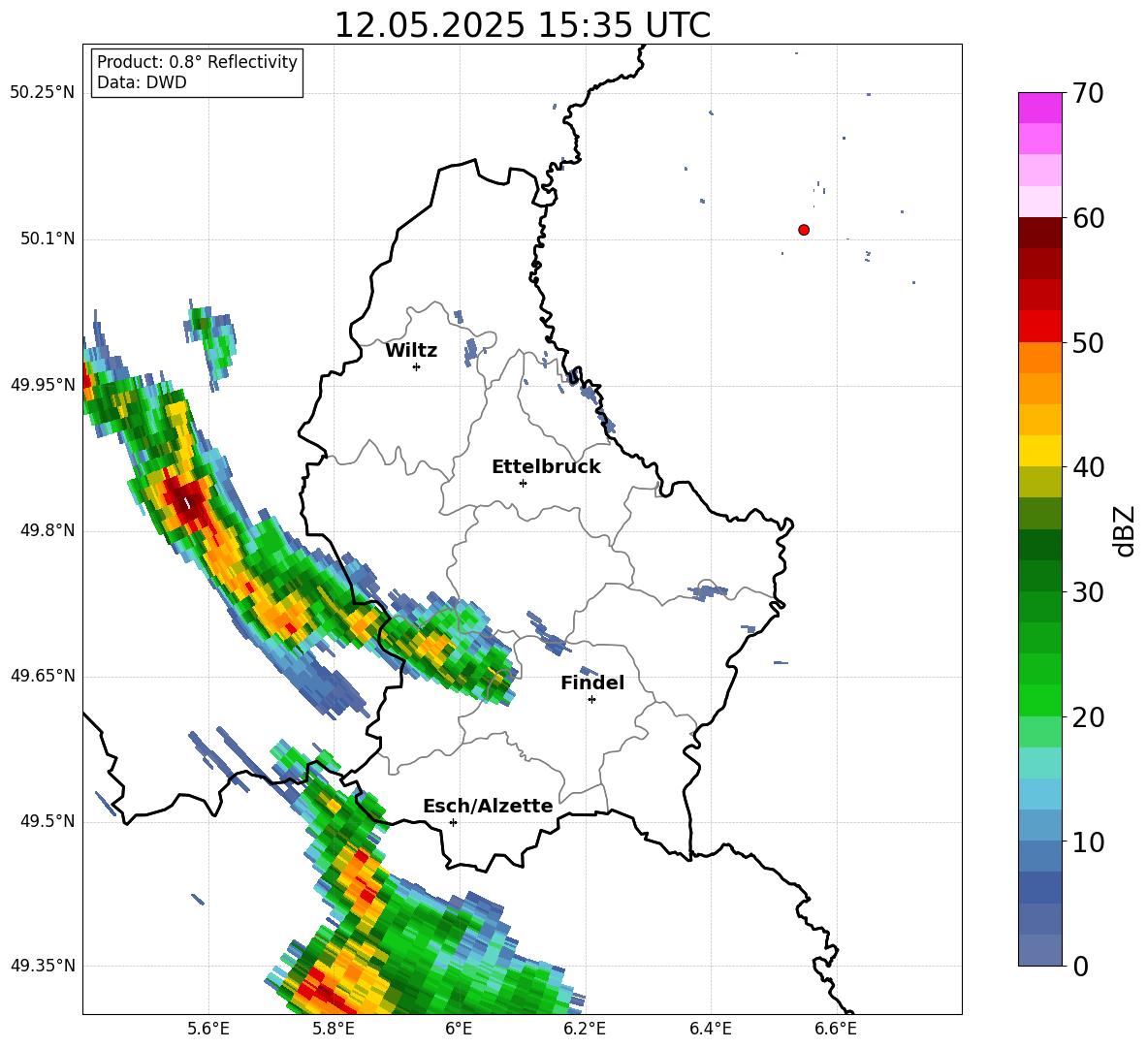The image size is (1148, 1048).
Task: Click the dark red storm core with white center
Action: pyautogui.click(x=188, y=503)
